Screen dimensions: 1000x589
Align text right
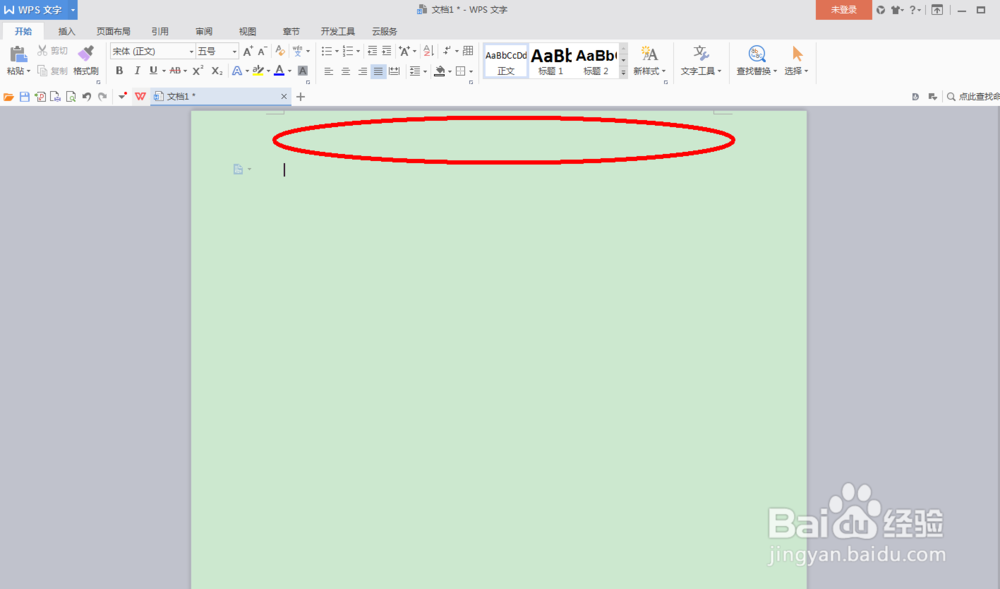[362, 71]
